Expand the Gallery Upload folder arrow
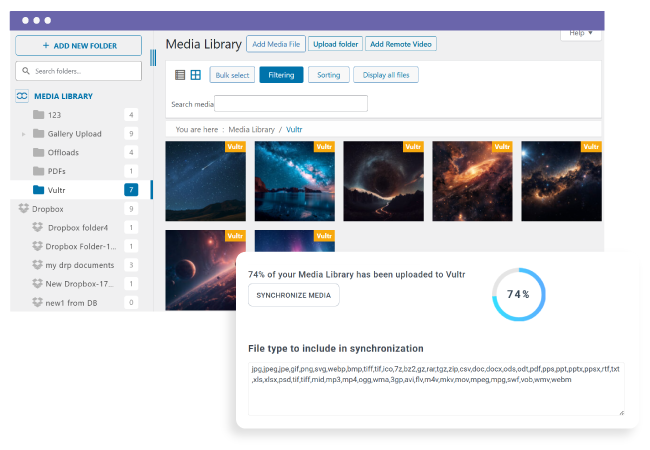Image resolution: width=650 pixels, height=450 pixels. [23, 134]
